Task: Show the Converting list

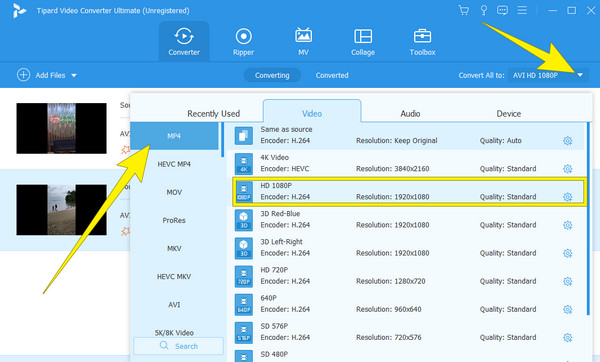Action: click(x=272, y=75)
